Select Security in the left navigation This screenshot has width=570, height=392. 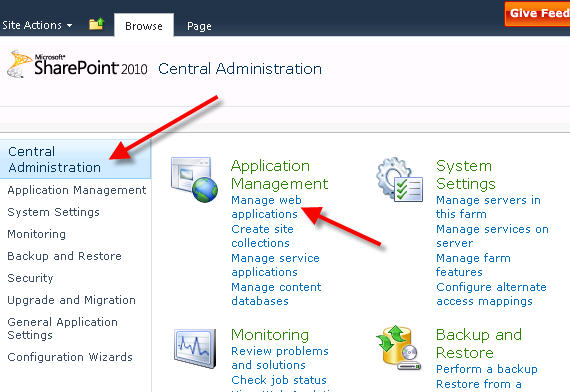click(31, 278)
